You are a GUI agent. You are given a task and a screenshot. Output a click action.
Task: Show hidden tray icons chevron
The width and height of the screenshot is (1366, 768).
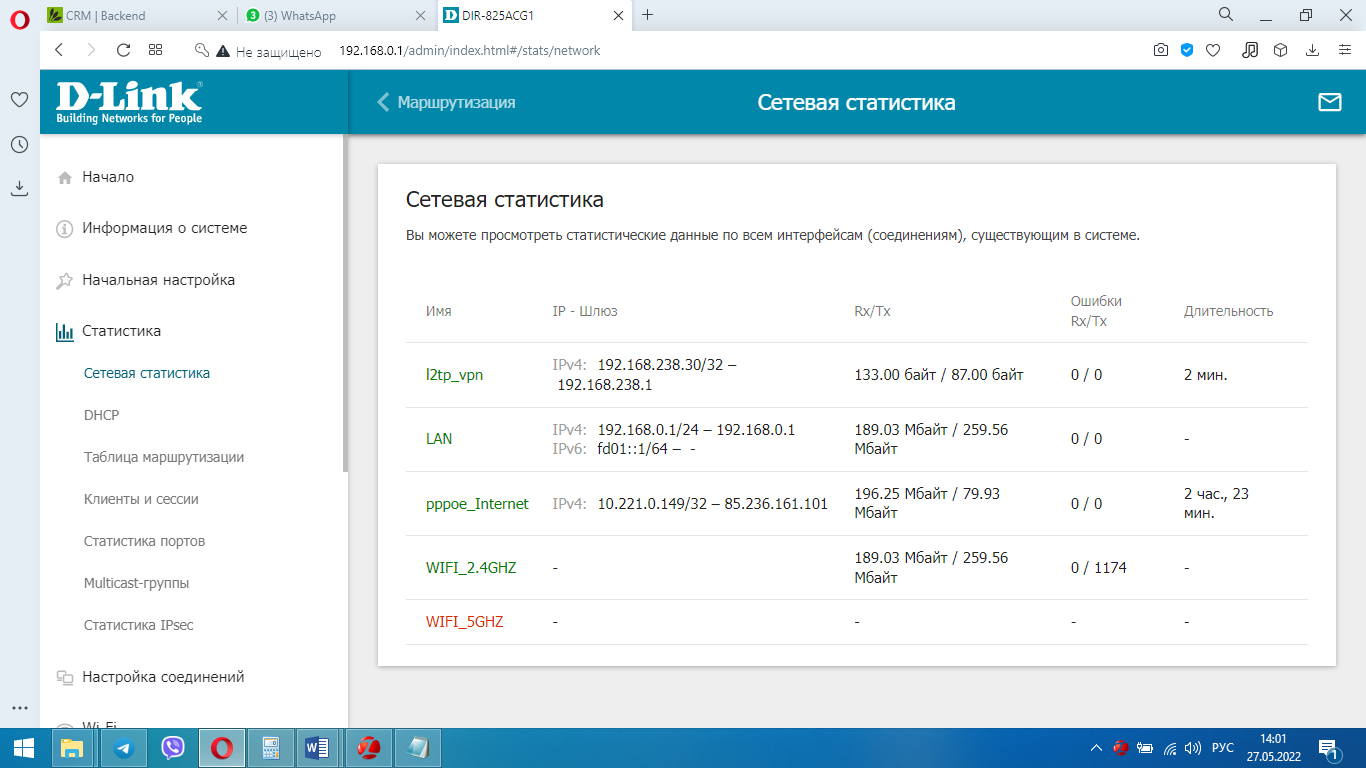pyautogui.click(x=1096, y=748)
